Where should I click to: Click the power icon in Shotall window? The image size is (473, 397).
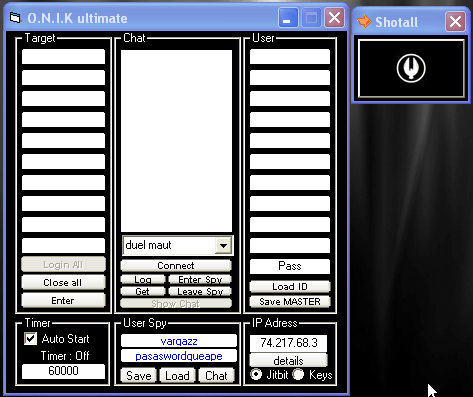tap(411, 68)
